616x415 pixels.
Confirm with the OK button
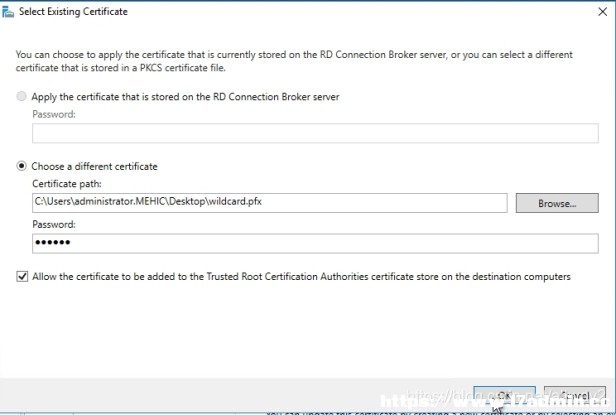[x=504, y=395]
